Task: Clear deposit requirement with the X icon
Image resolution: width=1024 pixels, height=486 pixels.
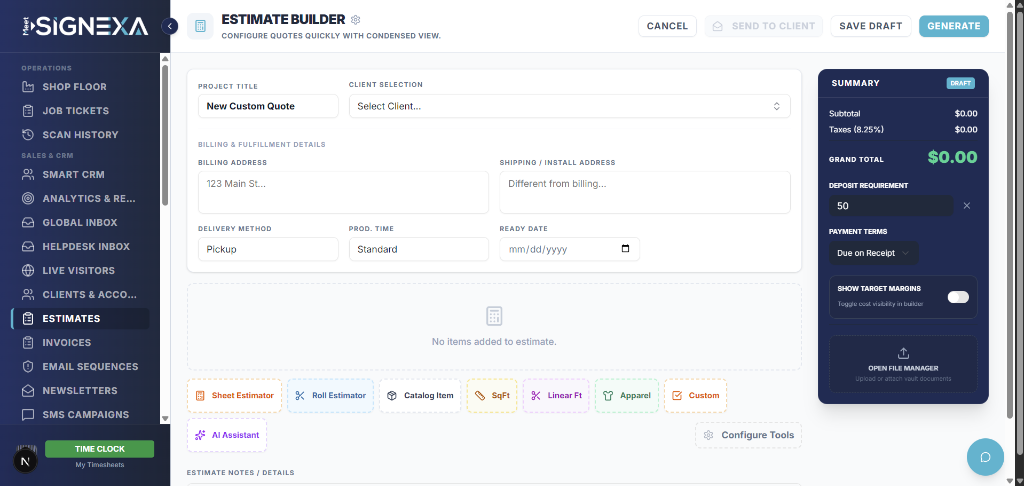Action: pyautogui.click(x=966, y=206)
